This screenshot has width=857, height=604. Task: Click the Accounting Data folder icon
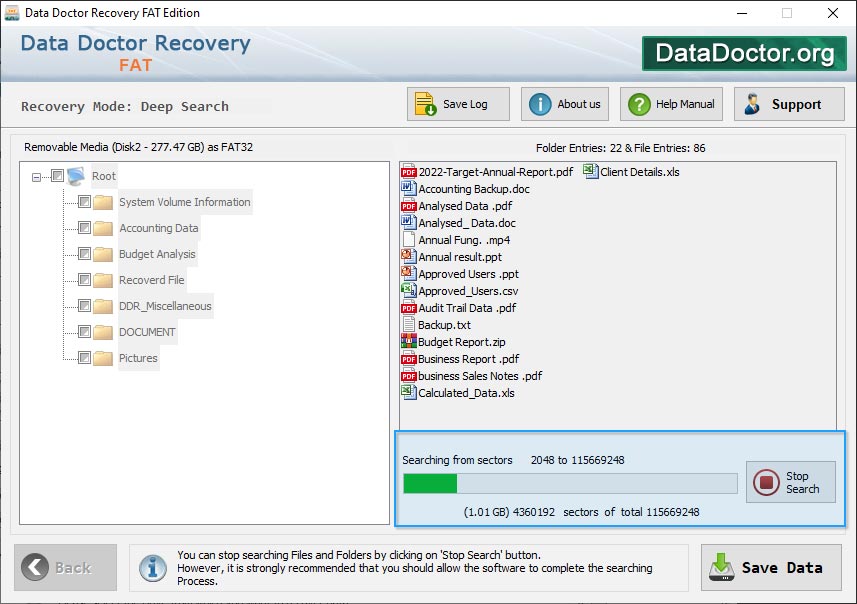[x=103, y=228]
